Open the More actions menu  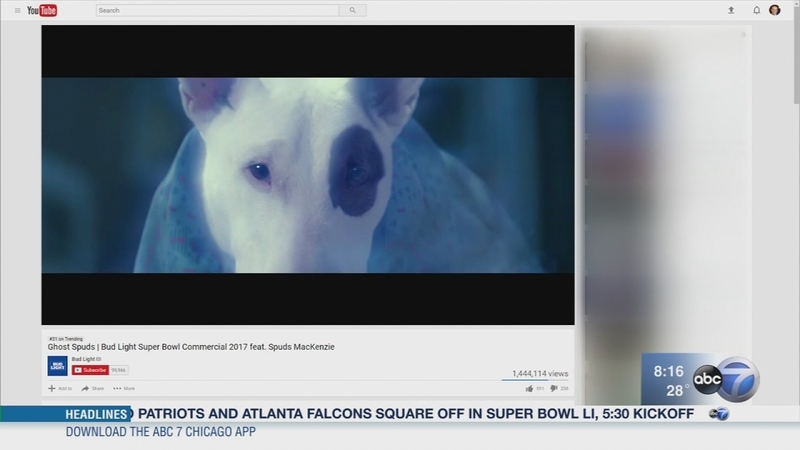[x=124, y=389]
